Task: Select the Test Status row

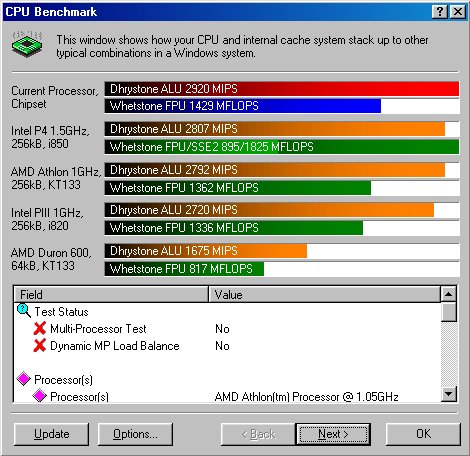Action: [x=227, y=312]
